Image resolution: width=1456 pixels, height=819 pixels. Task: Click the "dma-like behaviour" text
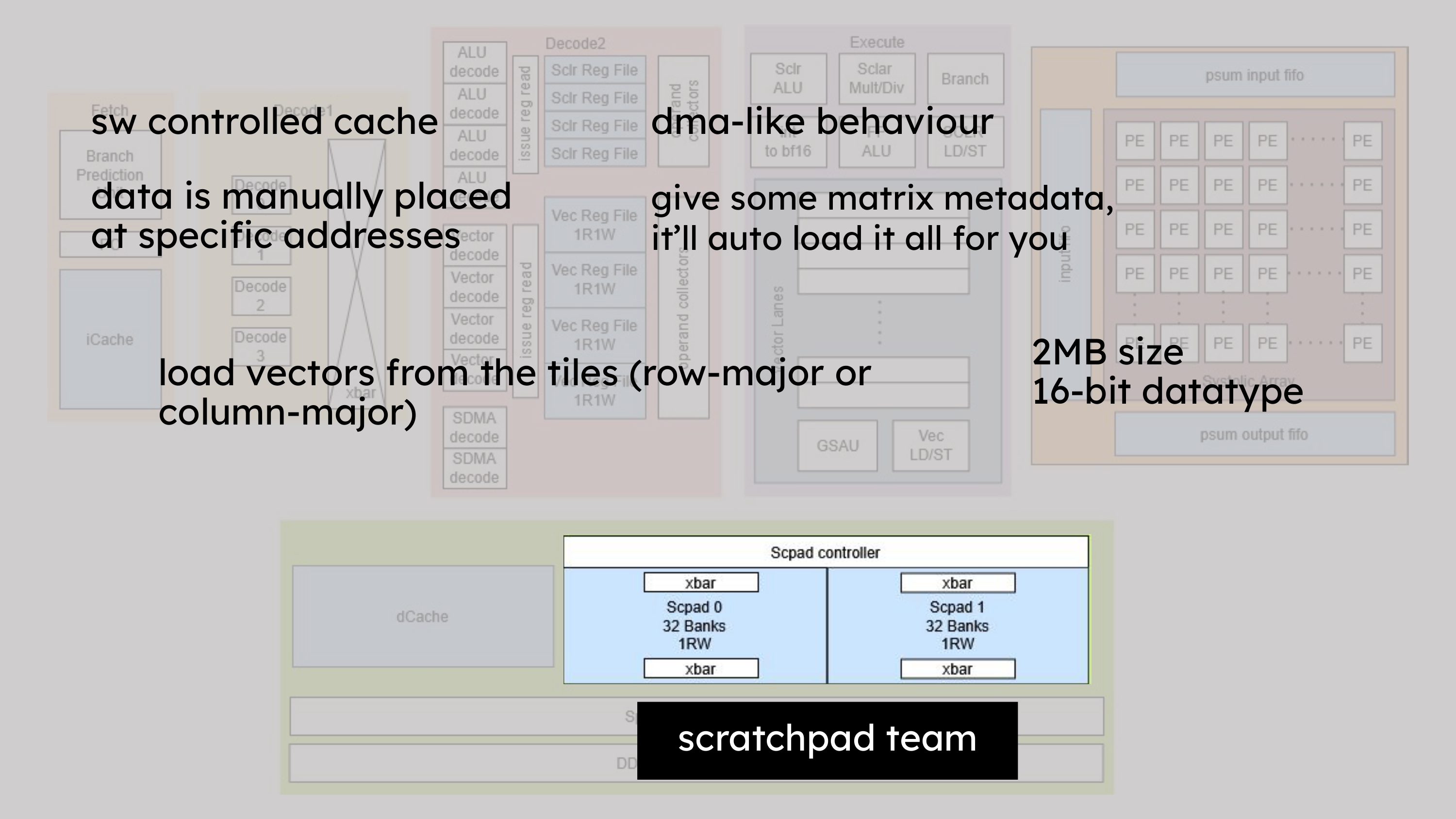pyautogui.click(x=822, y=121)
